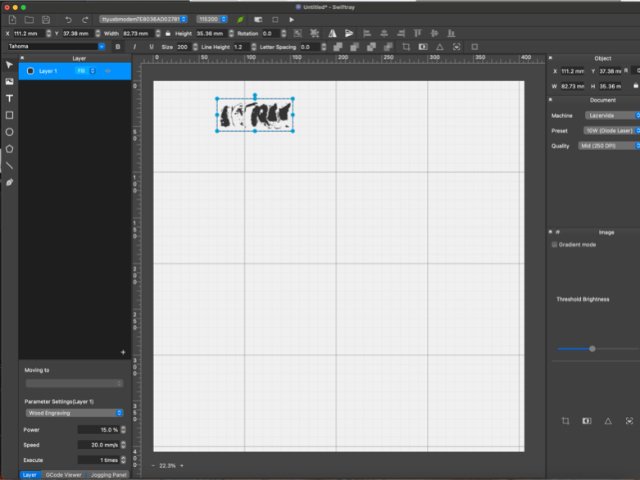
Task: Enable the Gradient mode option
Action: (x=556, y=244)
